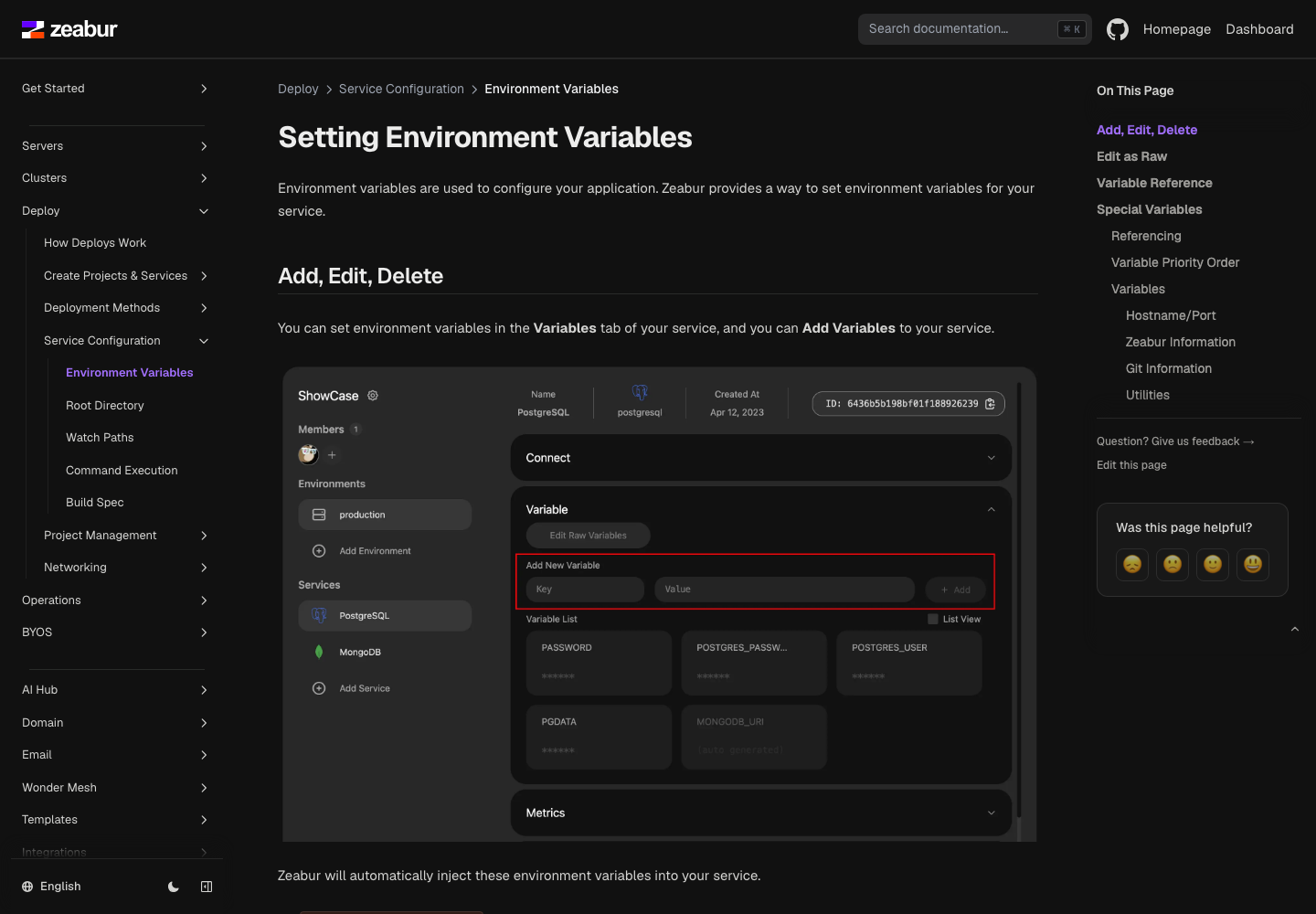Expand Project Management in the sidebar
The height and width of the screenshot is (914, 1316).
pyautogui.click(x=126, y=536)
